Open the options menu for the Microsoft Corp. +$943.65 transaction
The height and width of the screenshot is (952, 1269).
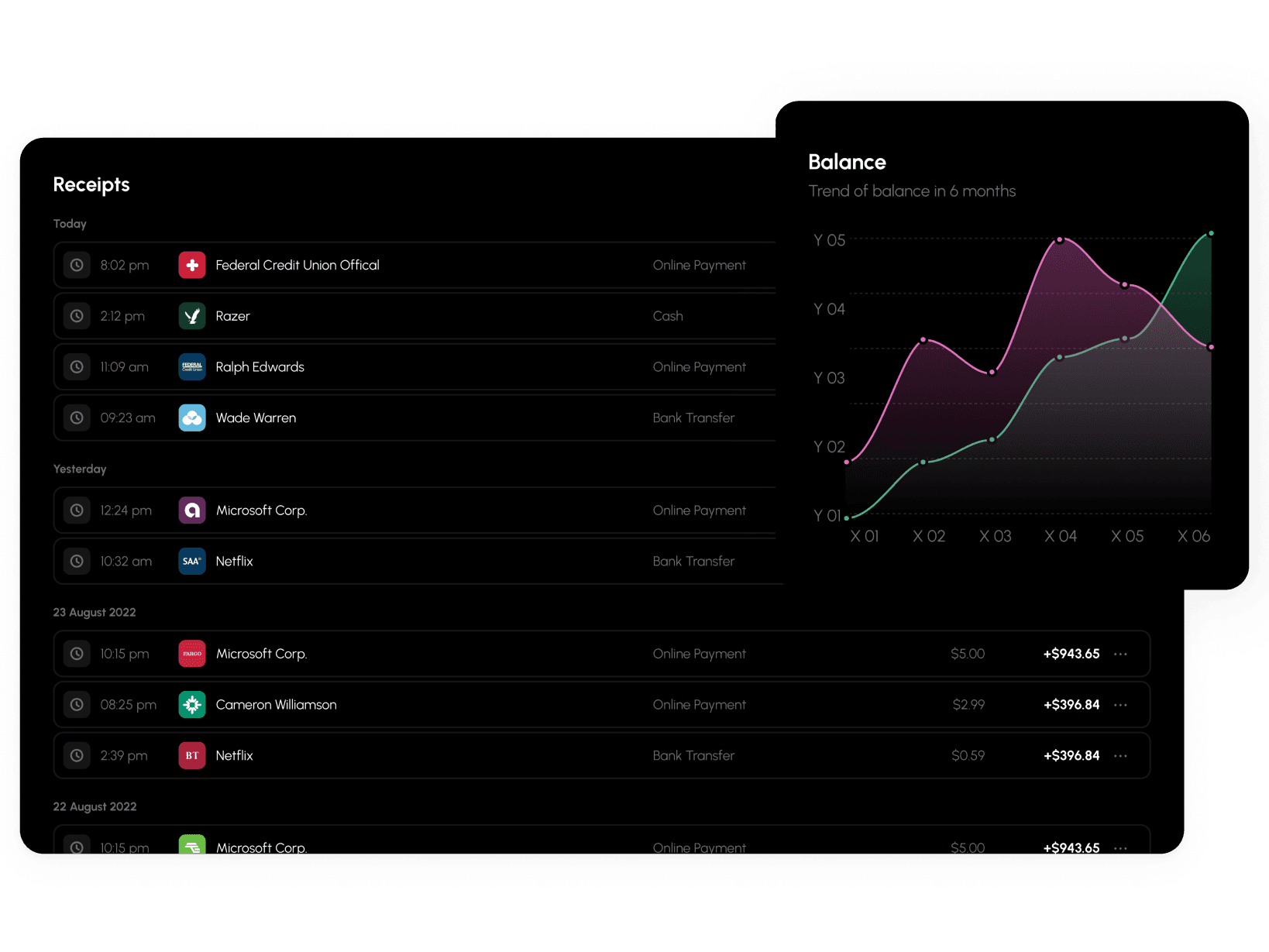pyautogui.click(x=1120, y=653)
